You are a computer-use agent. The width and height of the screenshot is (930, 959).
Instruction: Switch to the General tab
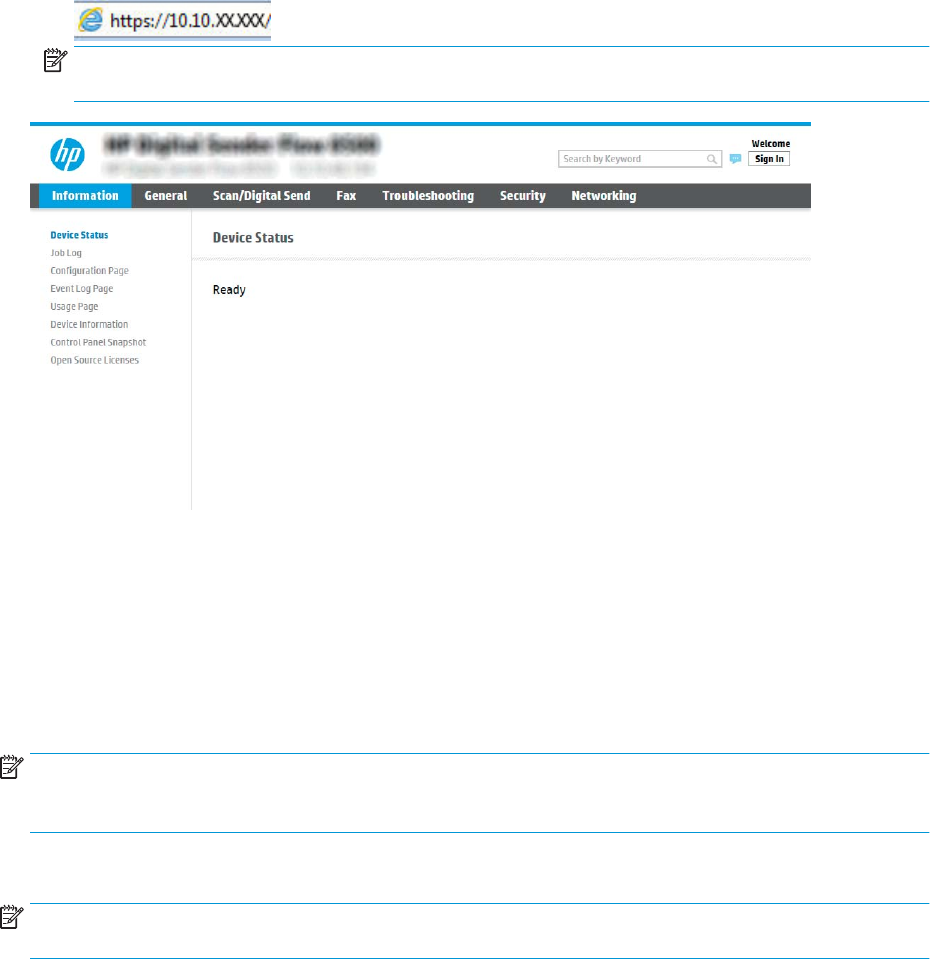pos(166,196)
